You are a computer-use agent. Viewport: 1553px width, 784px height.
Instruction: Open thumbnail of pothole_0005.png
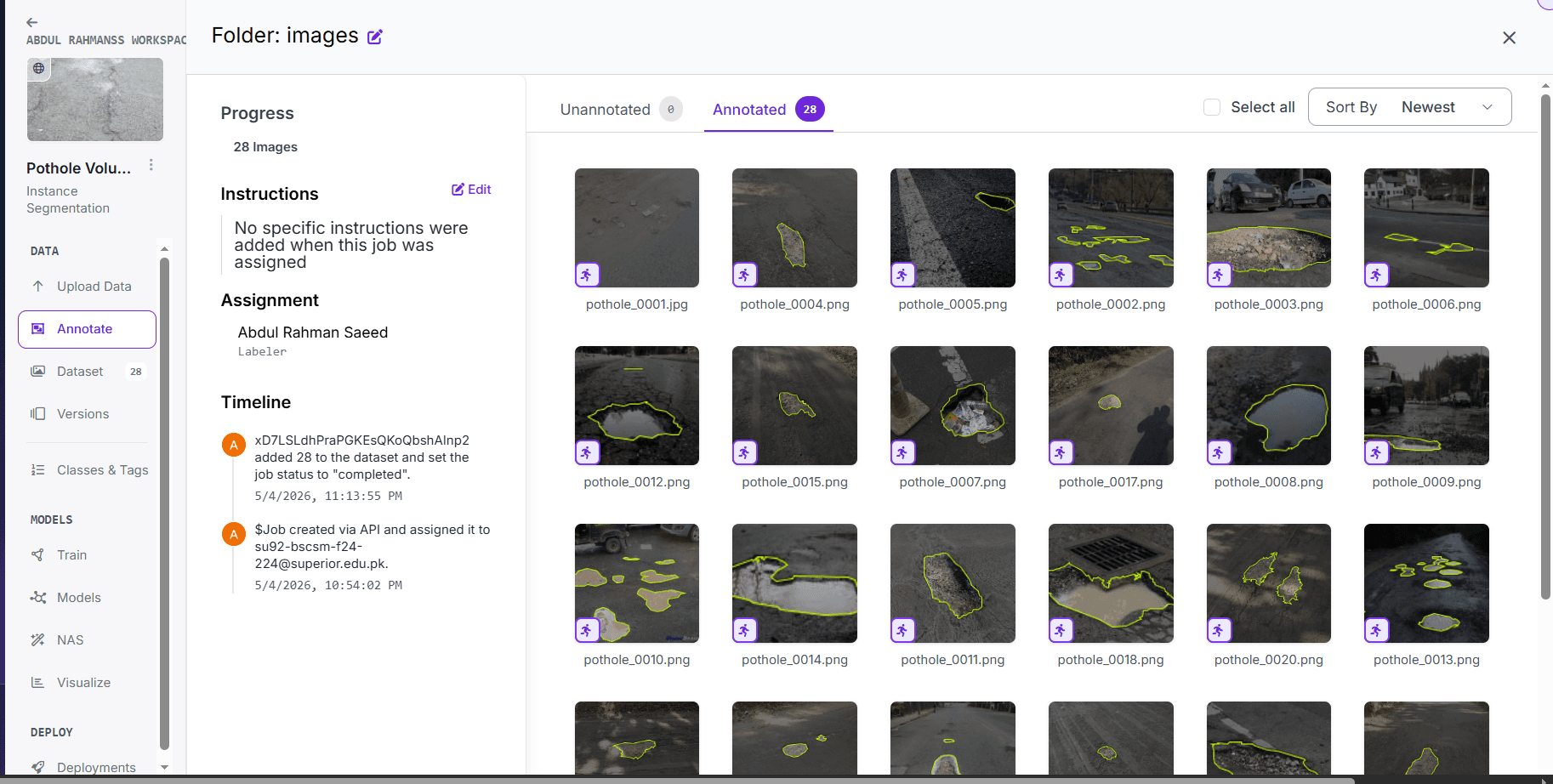953,228
